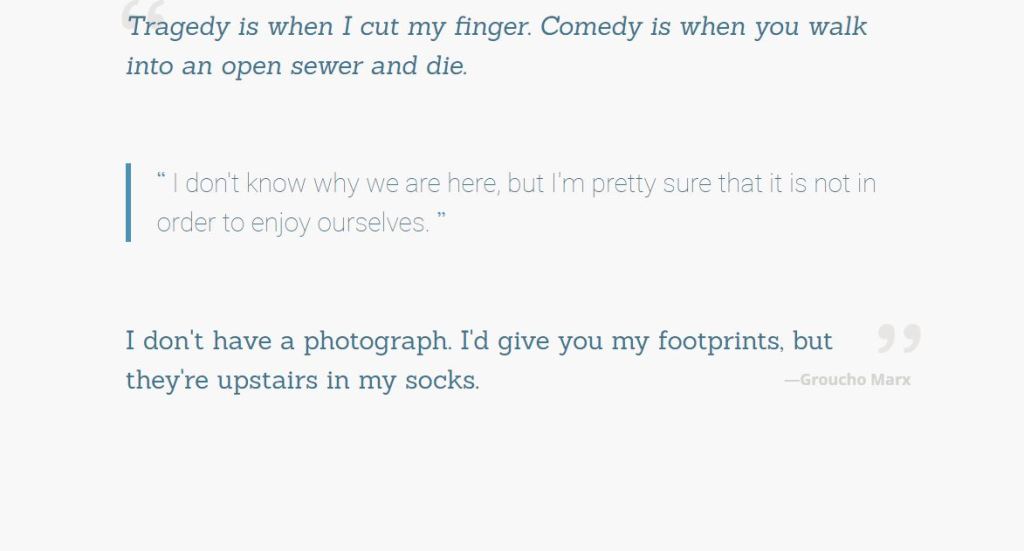This screenshot has height=551, width=1024.
Task: Click the word "finger" in the first quote
Action: (493, 27)
